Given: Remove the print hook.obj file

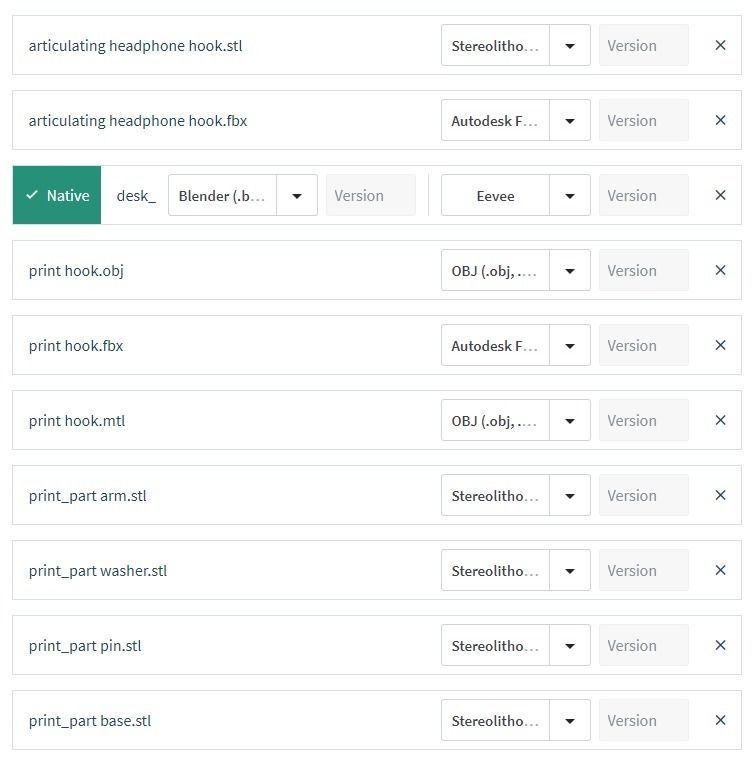Looking at the screenshot, I should click(x=720, y=271).
